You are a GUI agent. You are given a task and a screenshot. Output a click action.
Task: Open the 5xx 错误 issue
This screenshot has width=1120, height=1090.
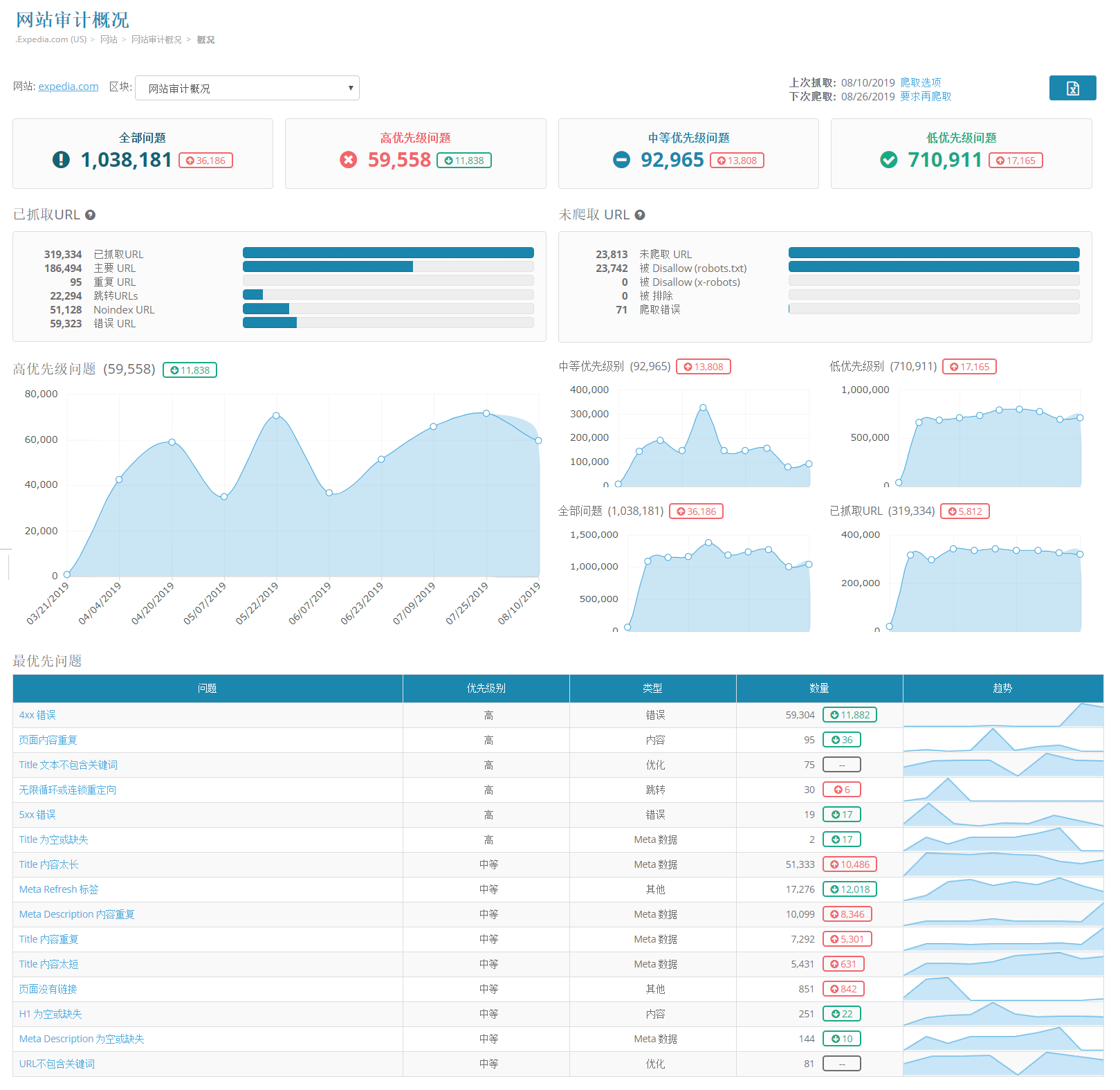tap(37, 815)
